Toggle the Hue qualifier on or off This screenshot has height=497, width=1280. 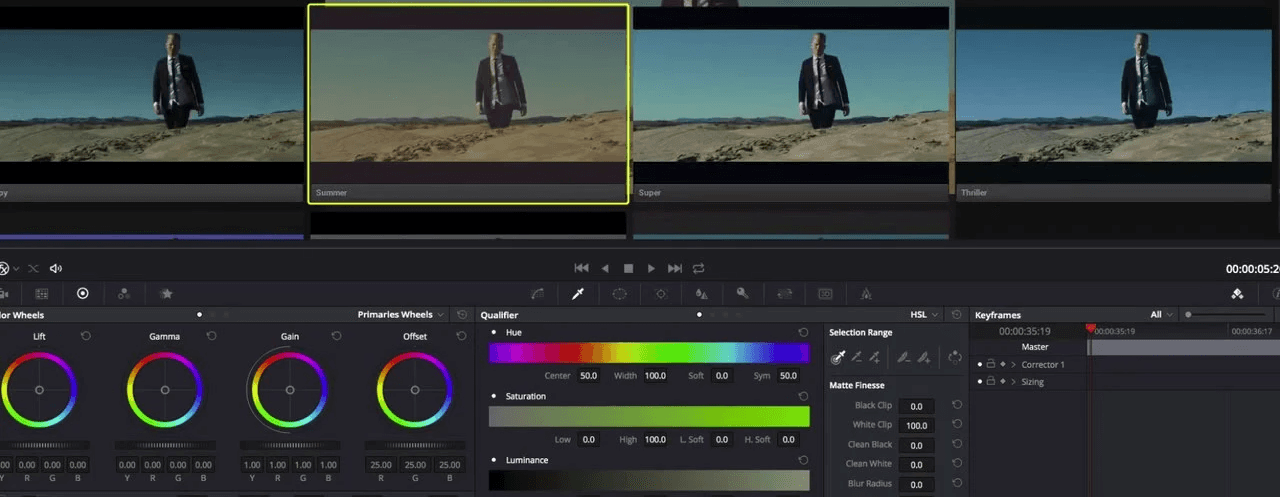(494, 332)
